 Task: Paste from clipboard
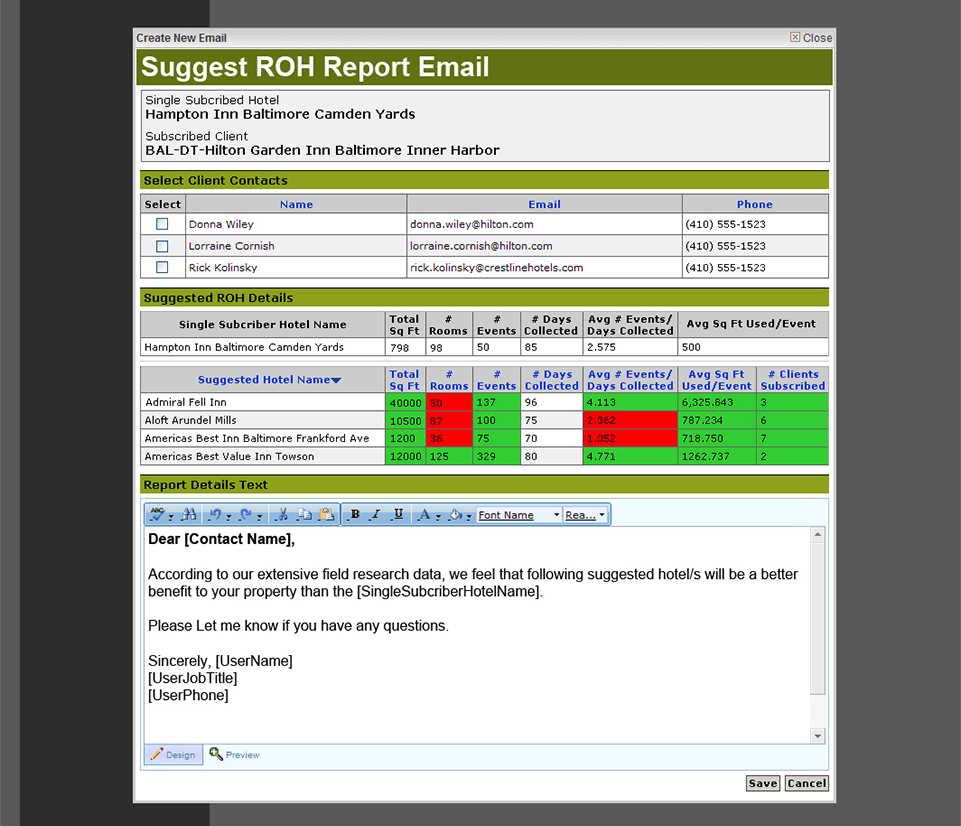[x=327, y=515]
